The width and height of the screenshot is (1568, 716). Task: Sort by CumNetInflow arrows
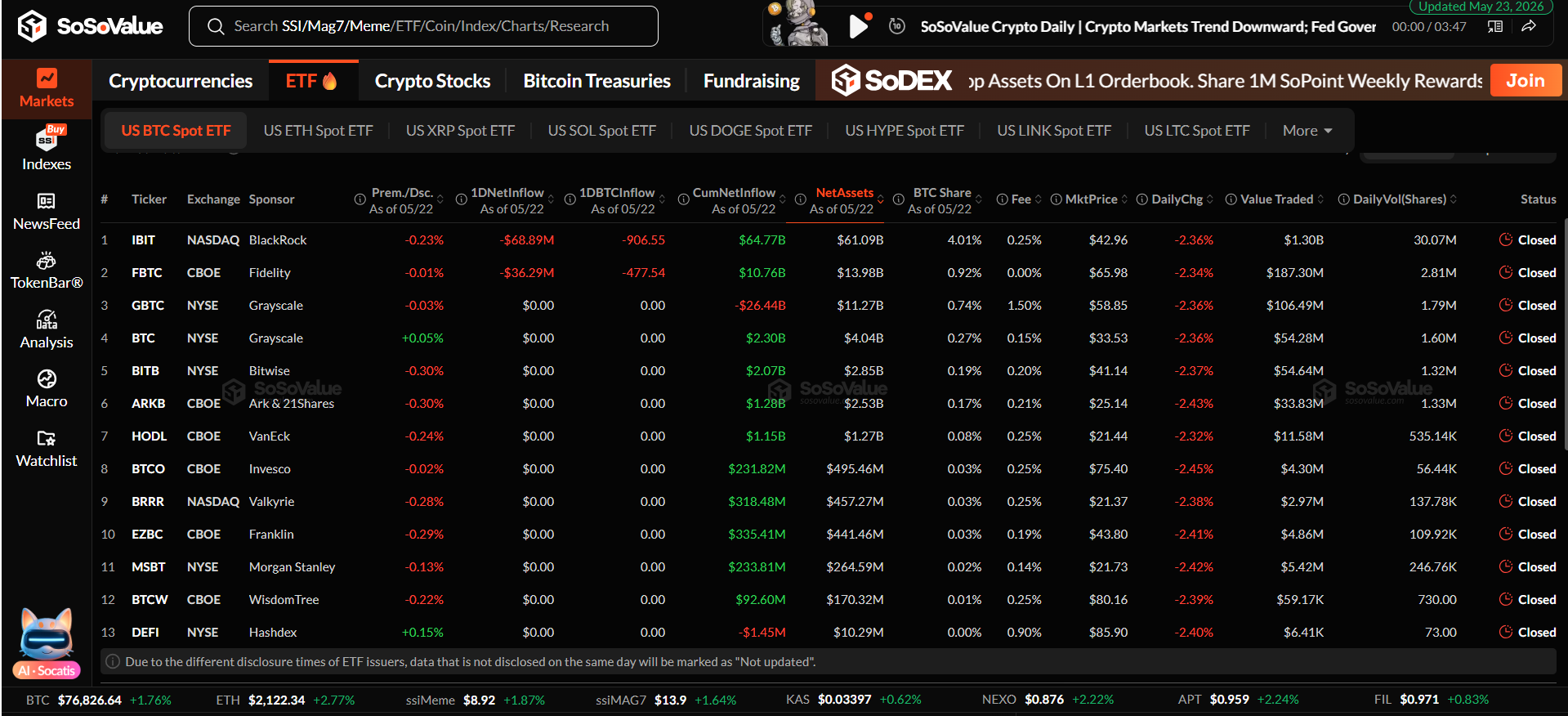(x=783, y=199)
